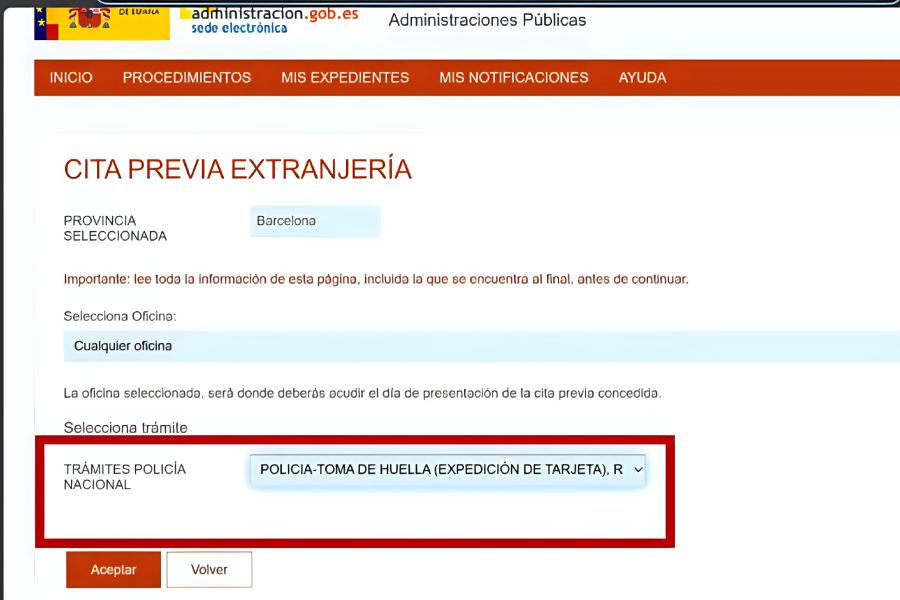Click the CITA PREVIA EXTRANJERÍA heading

point(238,169)
